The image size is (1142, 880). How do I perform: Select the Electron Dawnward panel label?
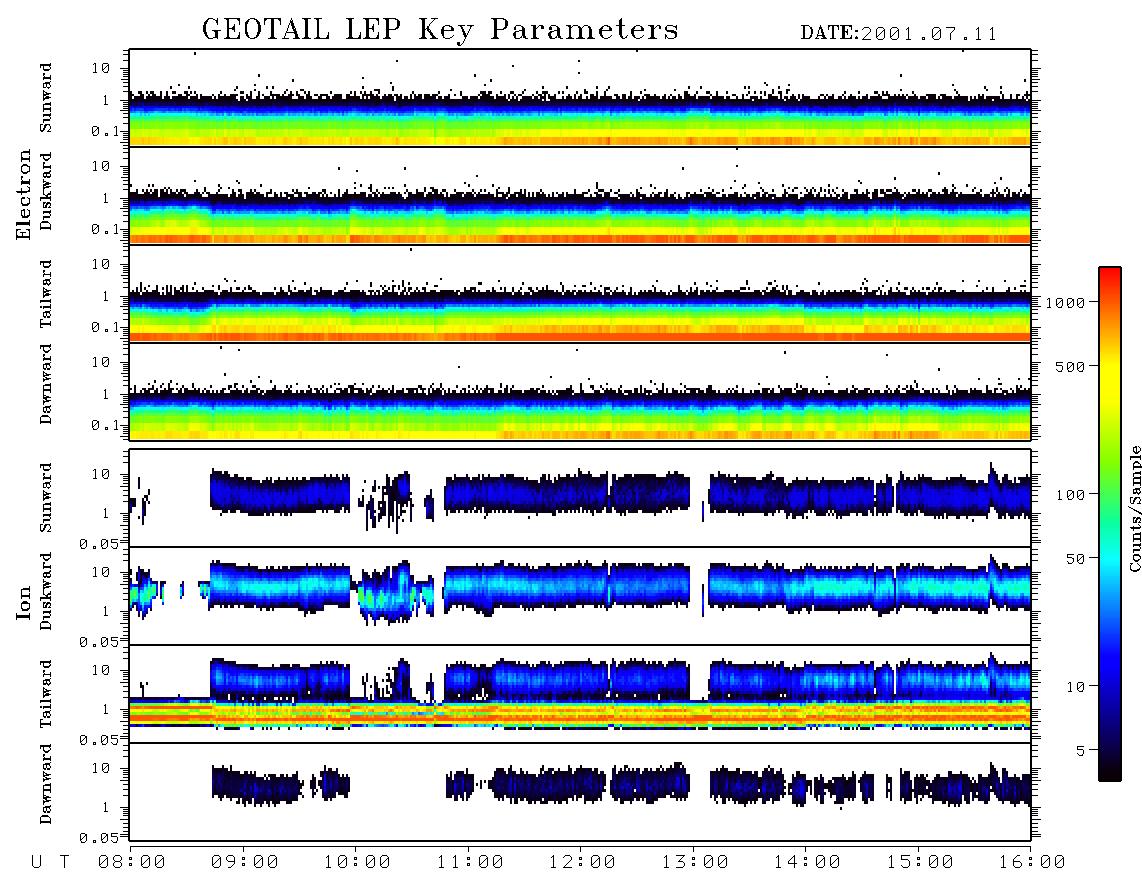[x=45, y=384]
